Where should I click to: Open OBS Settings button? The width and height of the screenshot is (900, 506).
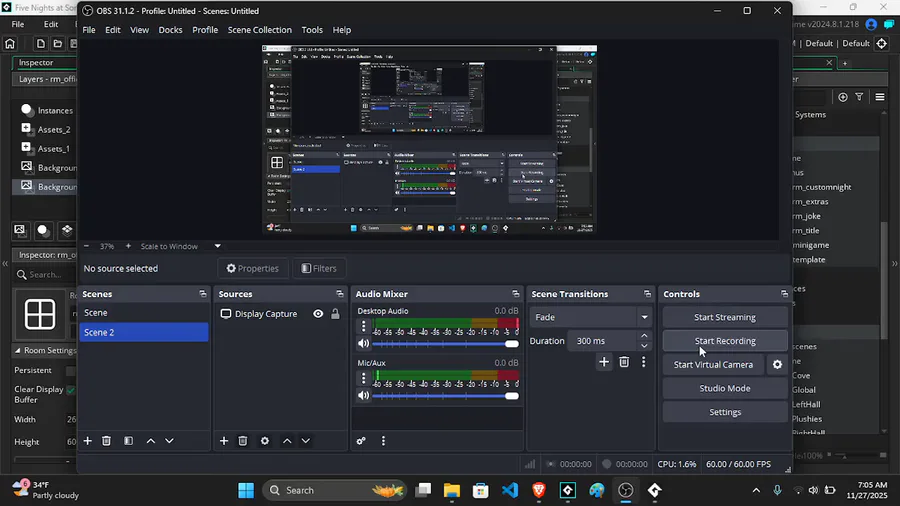(725, 412)
